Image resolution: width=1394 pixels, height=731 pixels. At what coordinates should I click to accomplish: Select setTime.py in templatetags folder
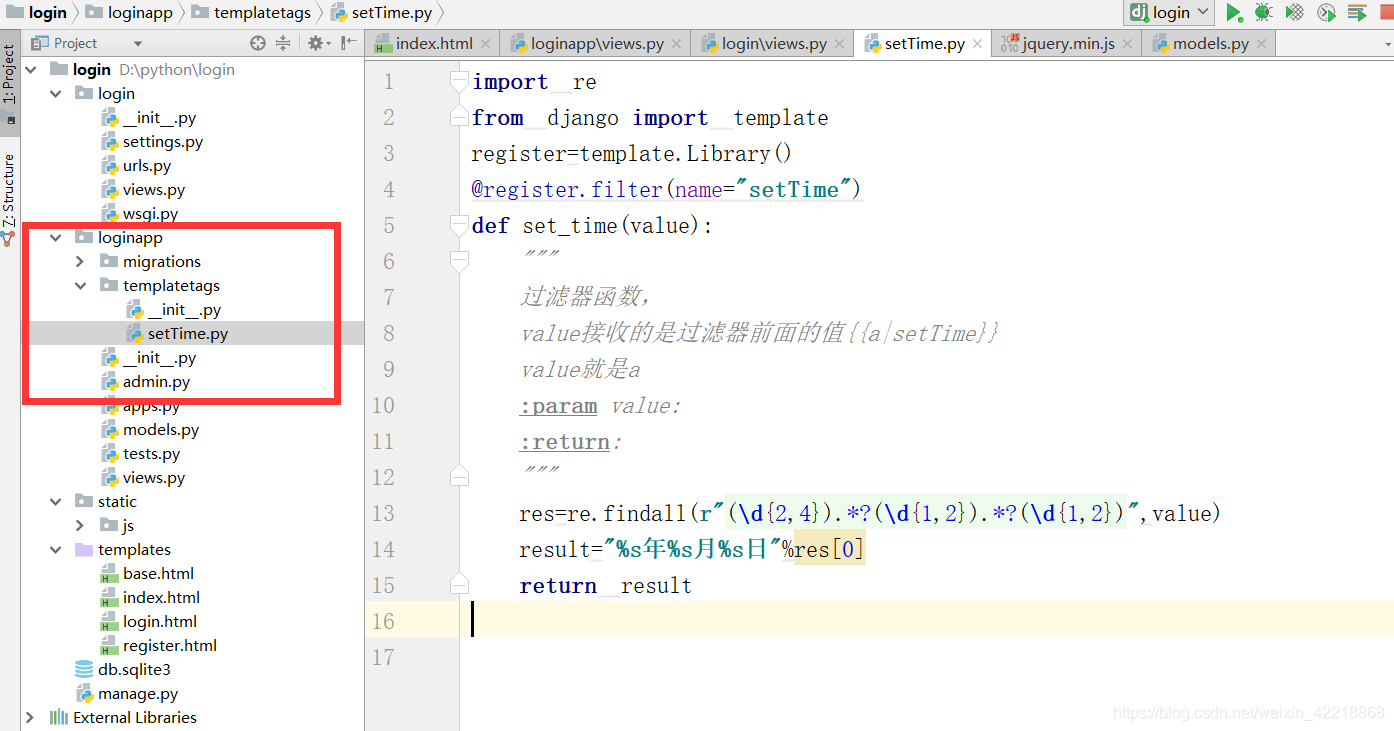(x=187, y=333)
